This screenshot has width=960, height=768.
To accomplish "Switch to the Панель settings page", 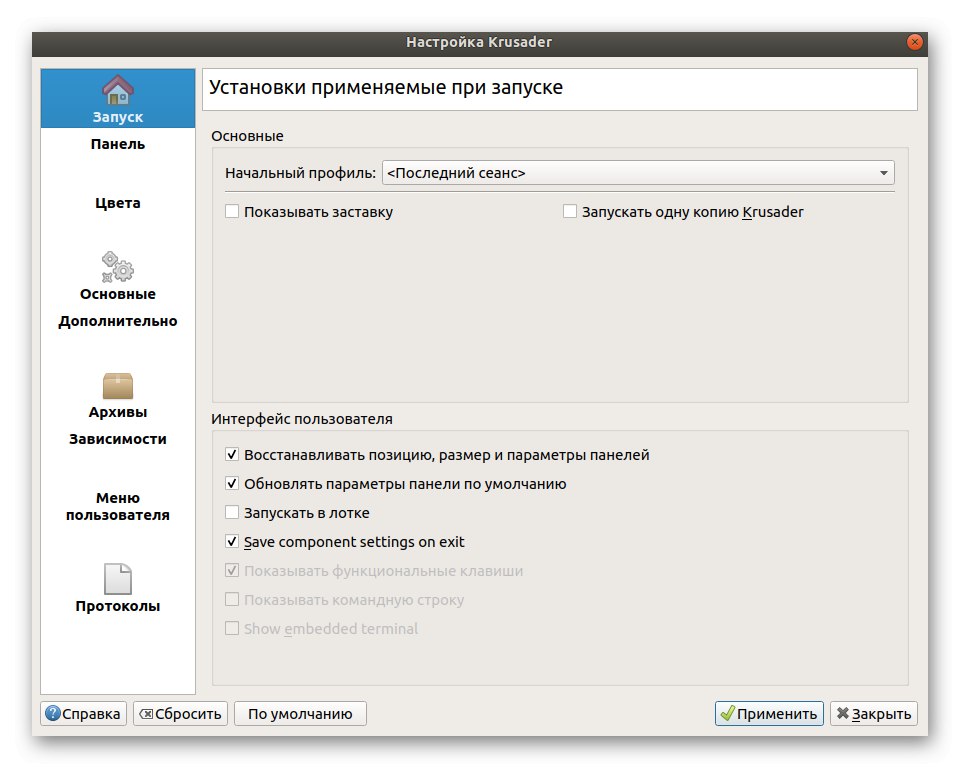I will click(118, 144).
